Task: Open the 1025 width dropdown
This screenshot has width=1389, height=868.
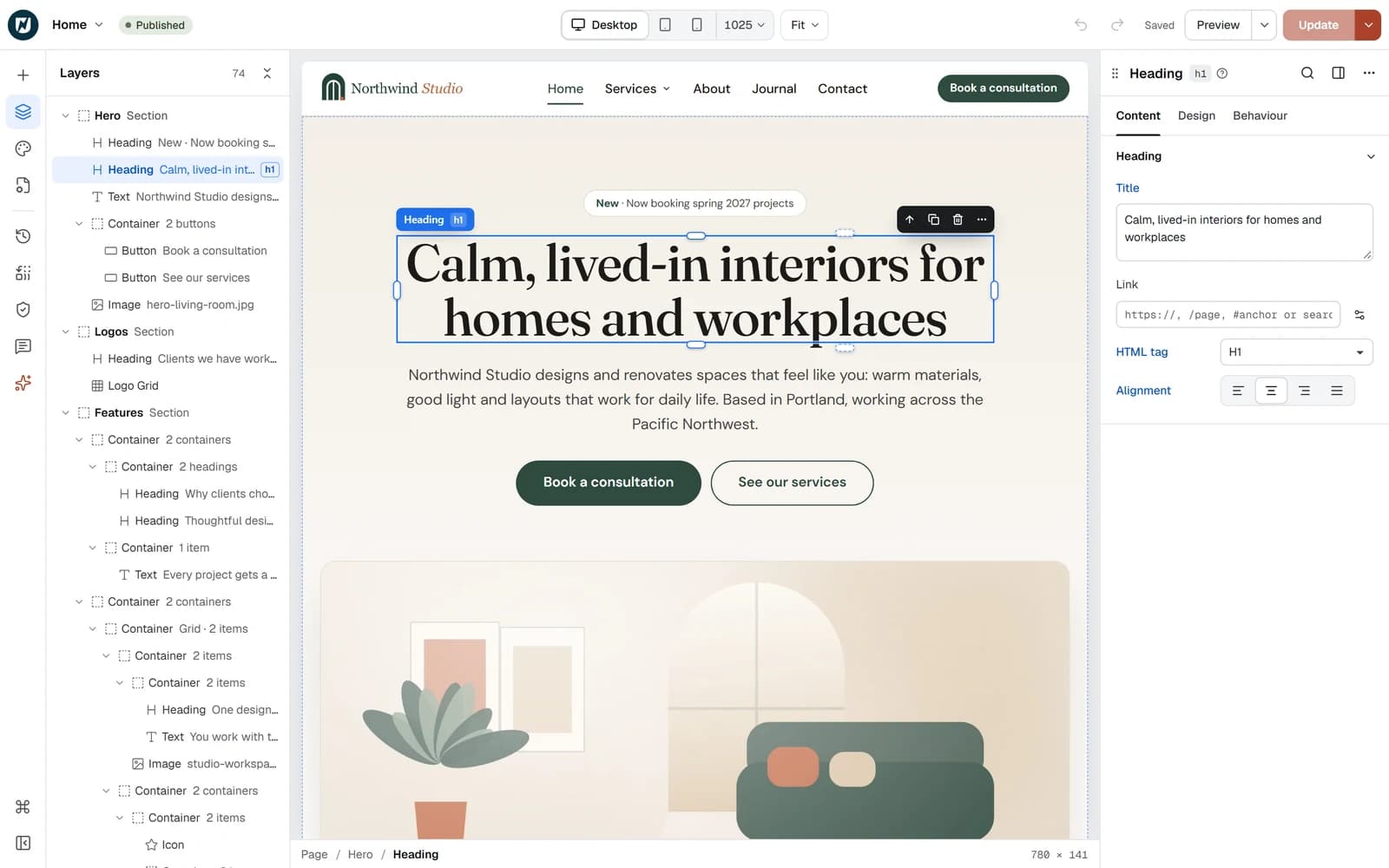Action: (x=744, y=25)
